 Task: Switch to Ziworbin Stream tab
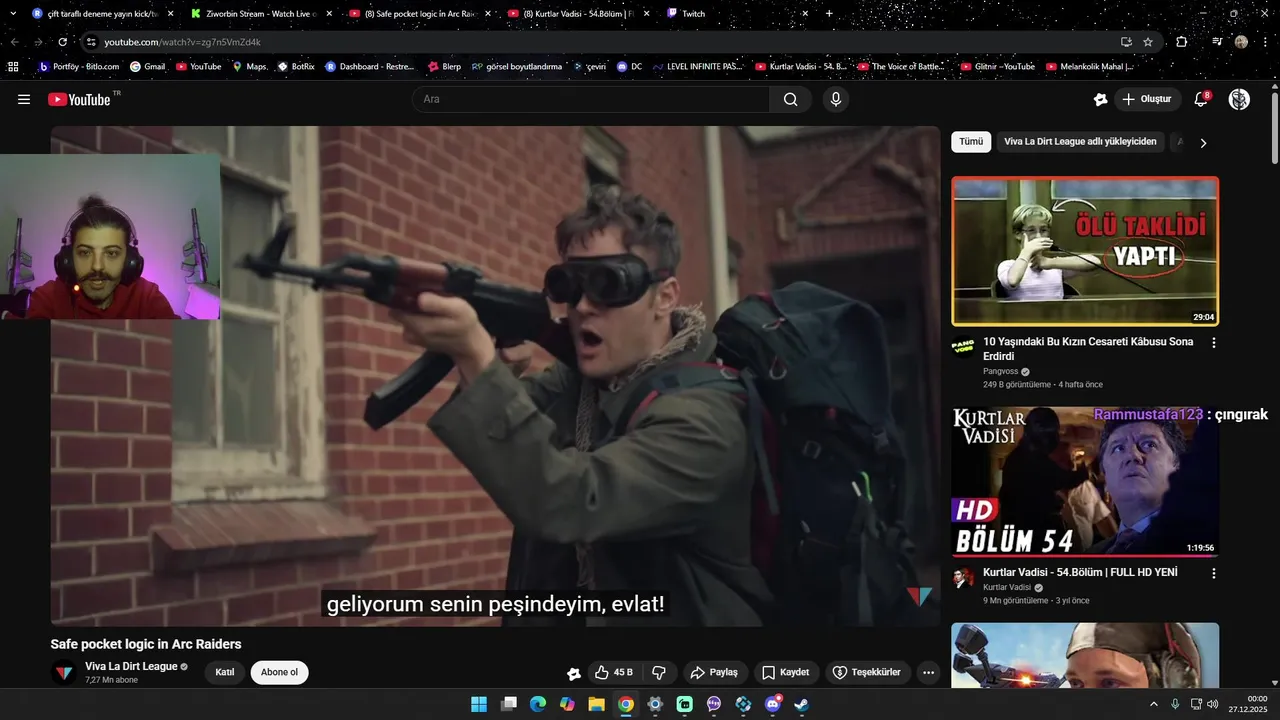tap(260, 14)
